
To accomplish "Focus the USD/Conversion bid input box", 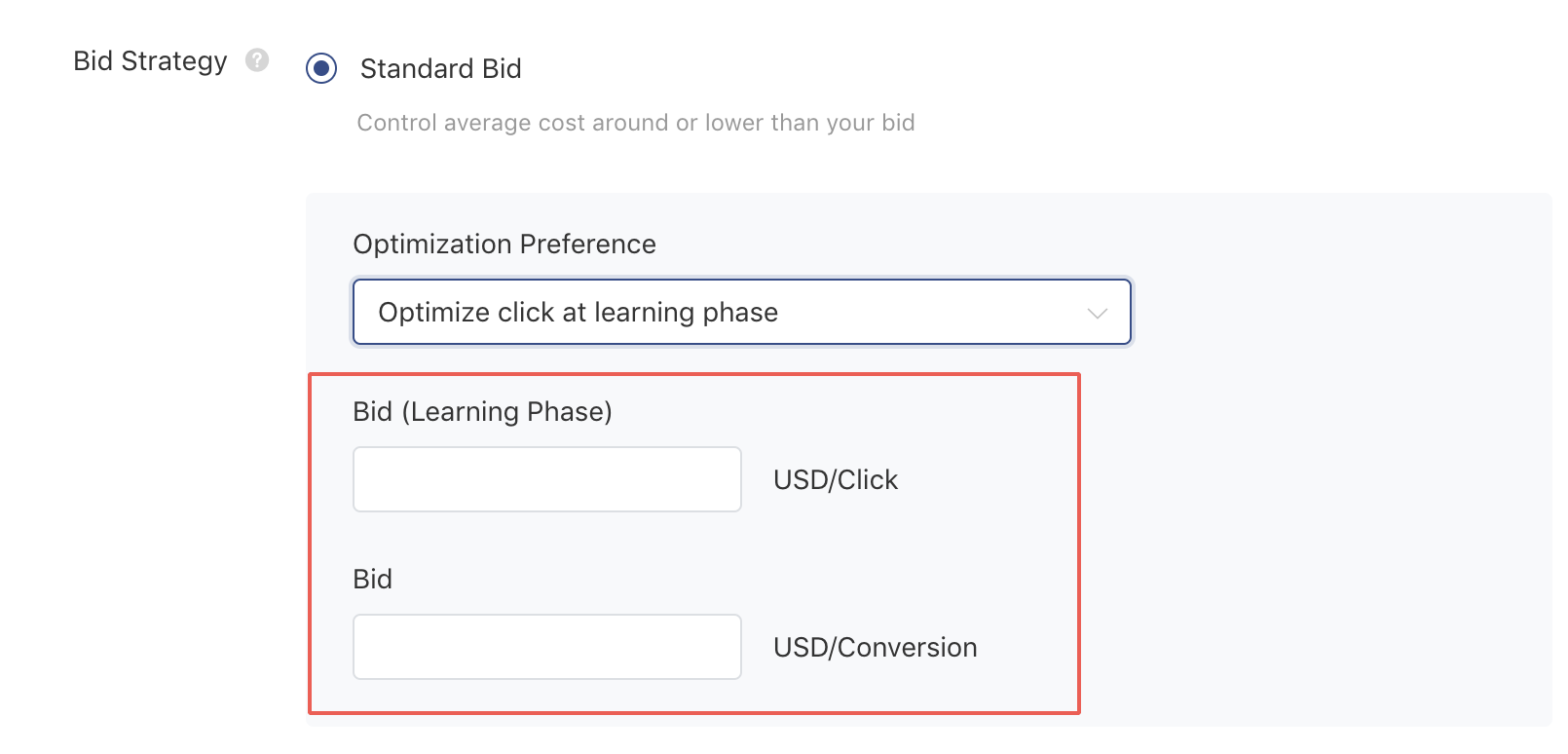I will (x=545, y=646).
